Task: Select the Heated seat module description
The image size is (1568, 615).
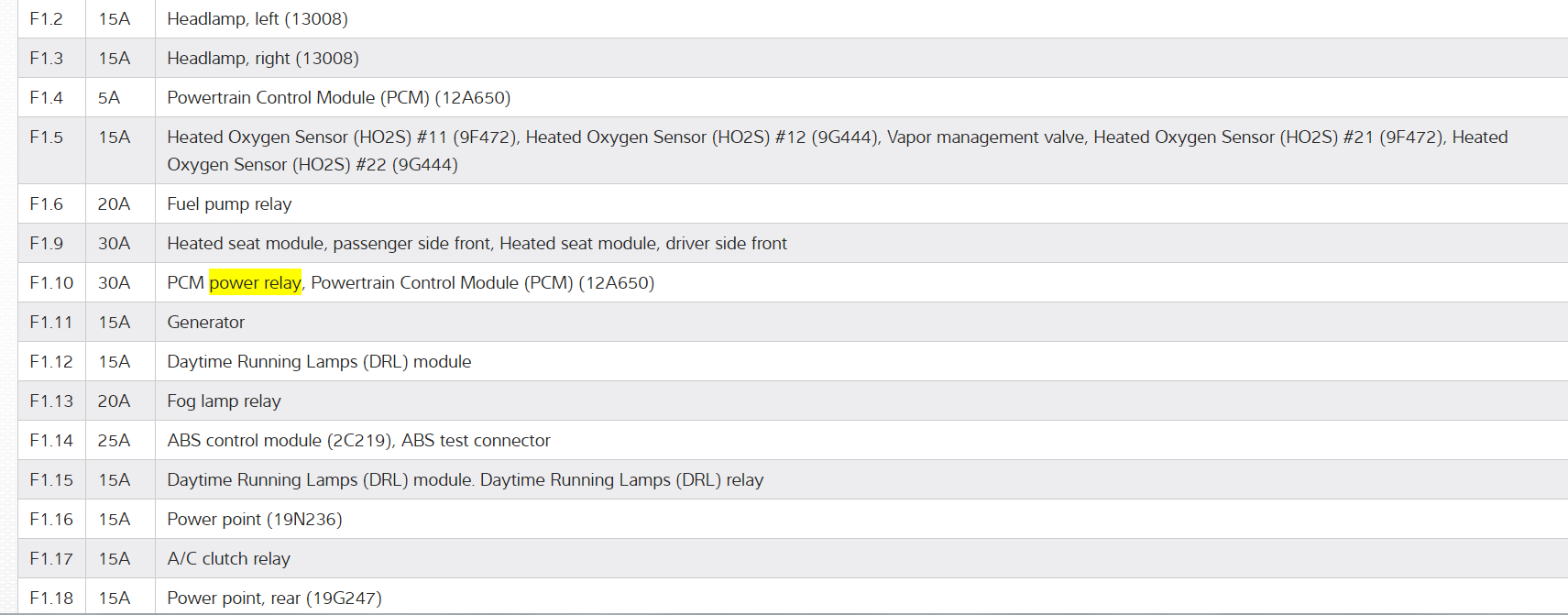Action: [477, 244]
